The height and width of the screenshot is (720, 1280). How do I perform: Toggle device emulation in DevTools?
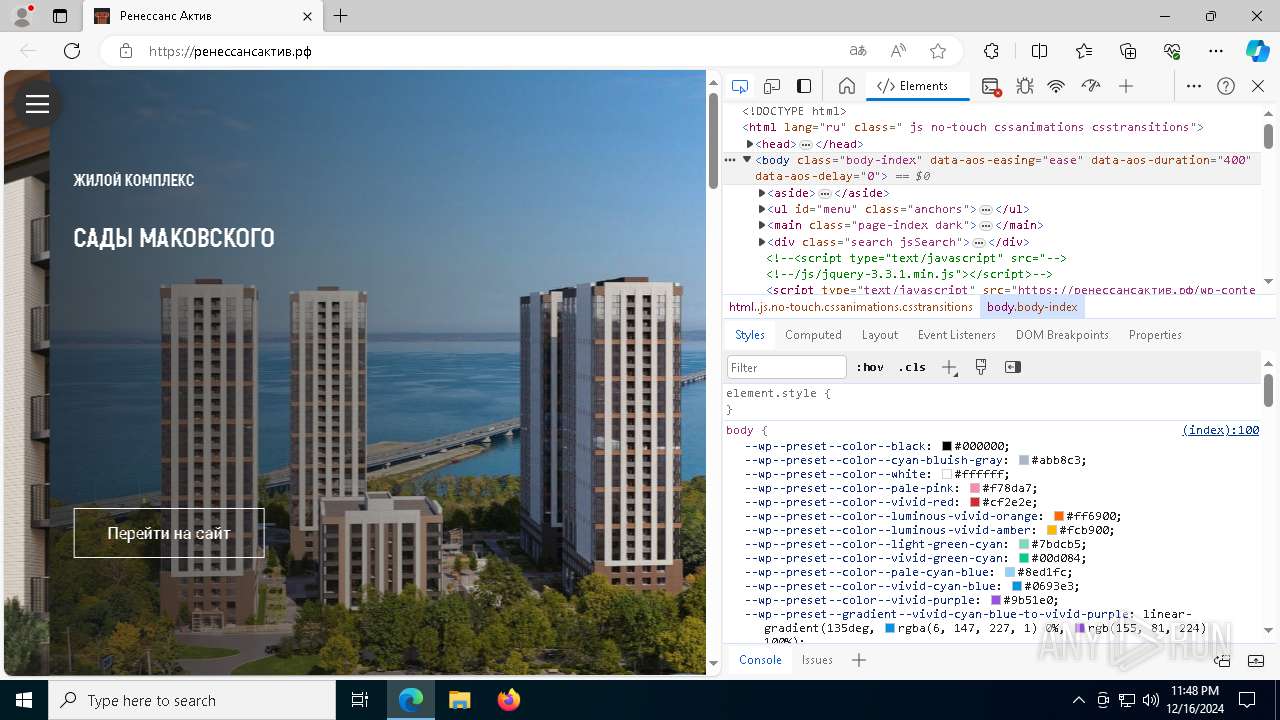pyautogui.click(x=772, y=86)
